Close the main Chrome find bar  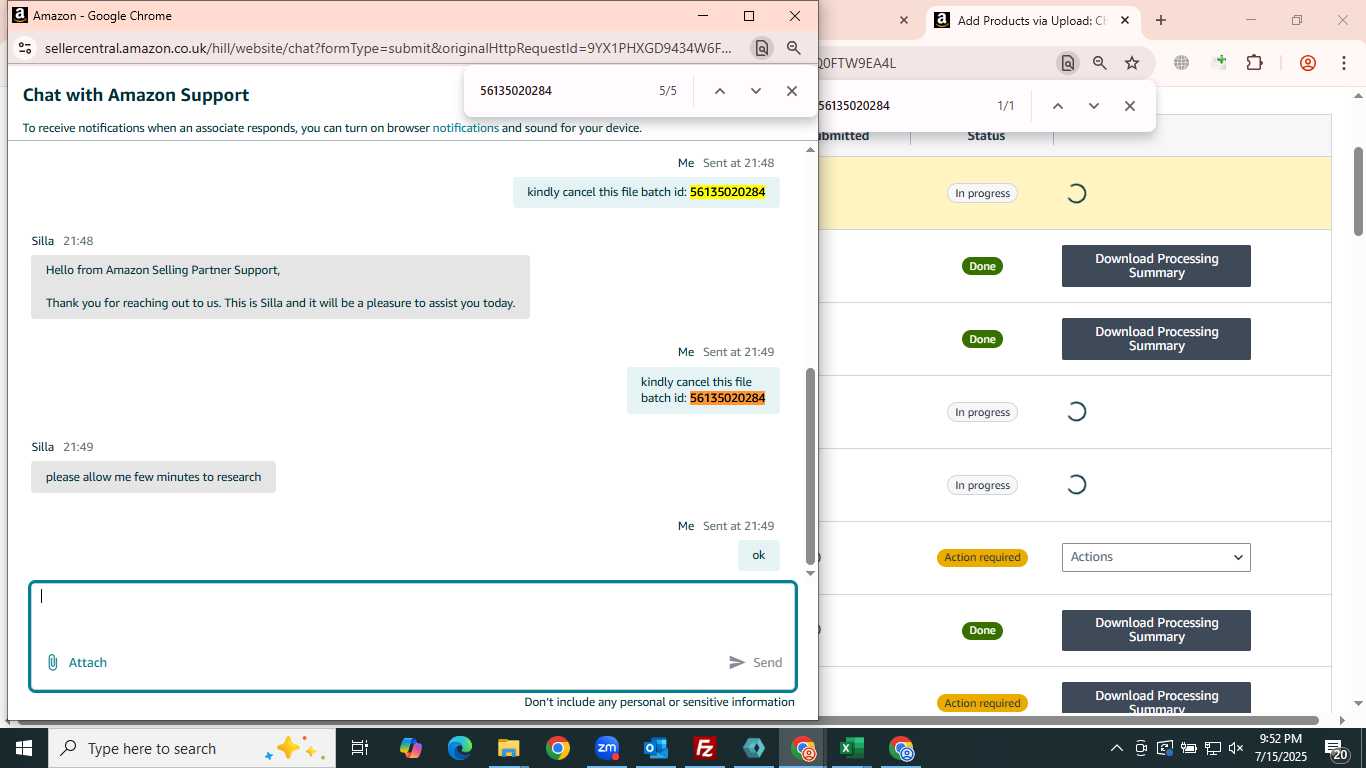[1130, 106]
